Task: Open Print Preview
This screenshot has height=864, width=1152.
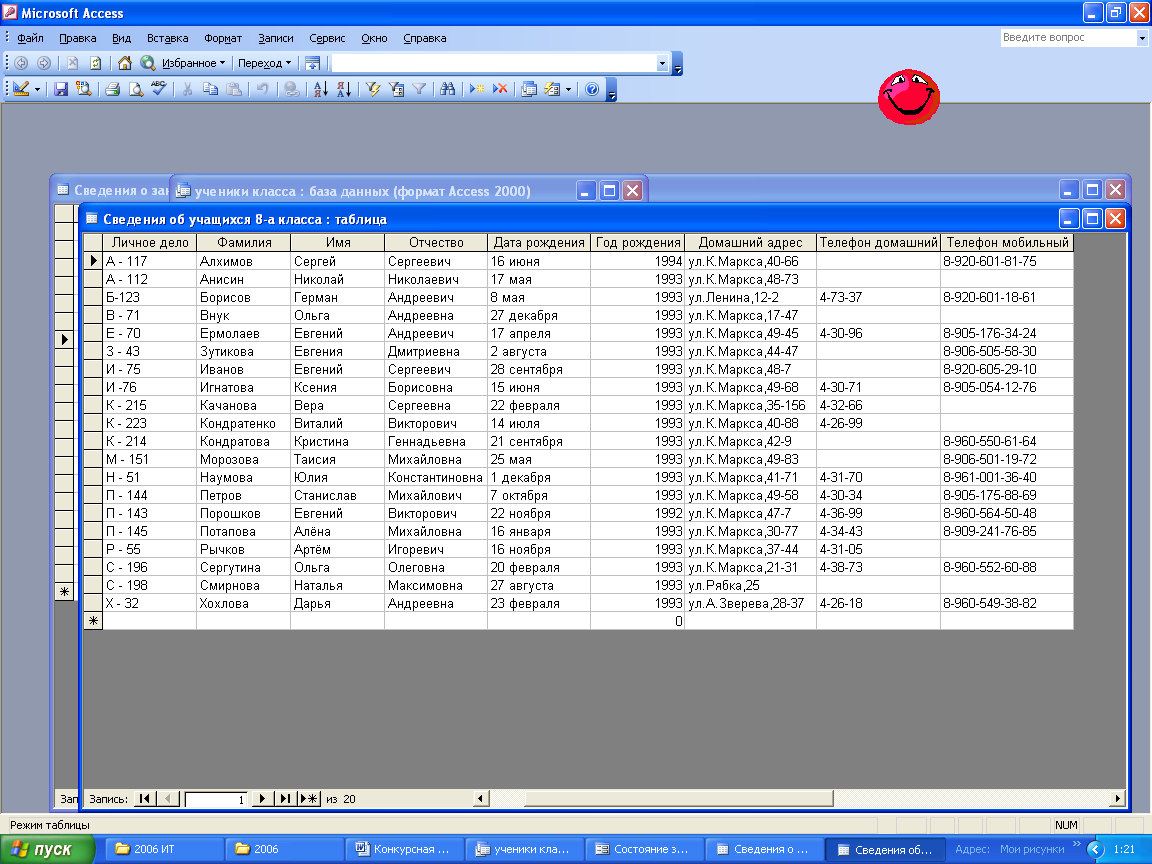Action: (x=136, y=89)
